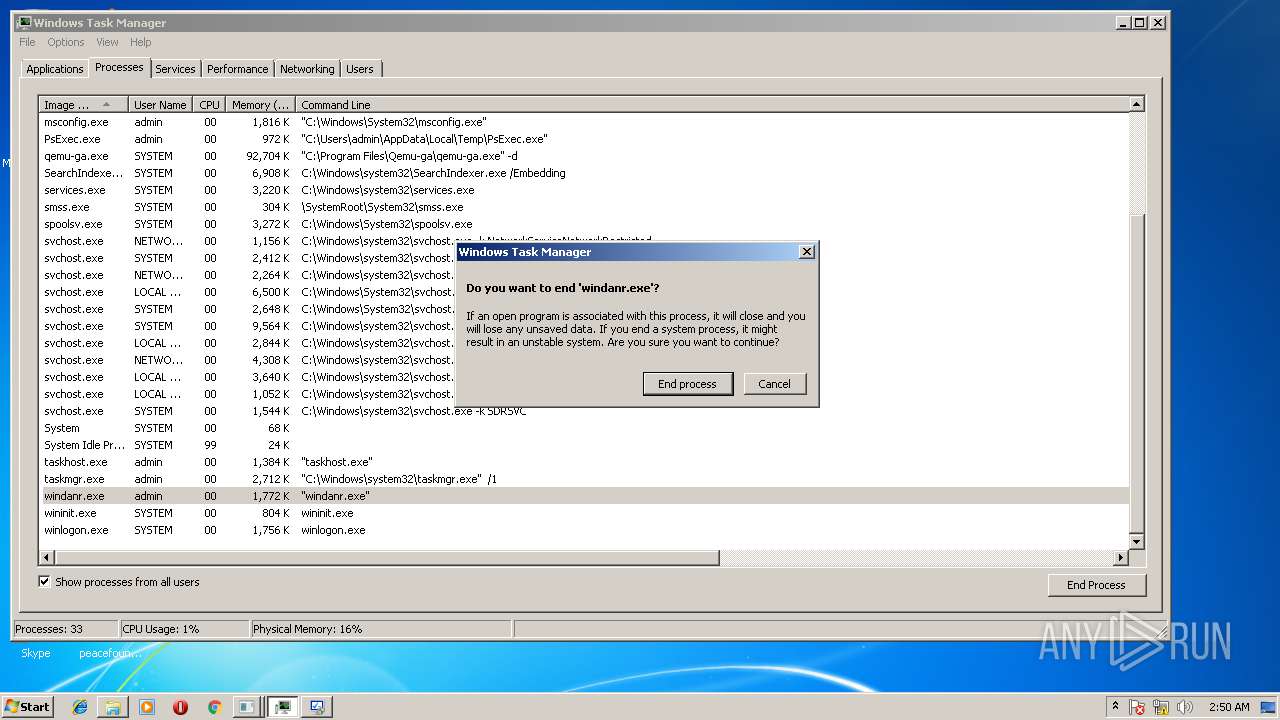Switch to the Applications tab
The width and height of the screenshot is (1280, 720).
tap(55, 69)
